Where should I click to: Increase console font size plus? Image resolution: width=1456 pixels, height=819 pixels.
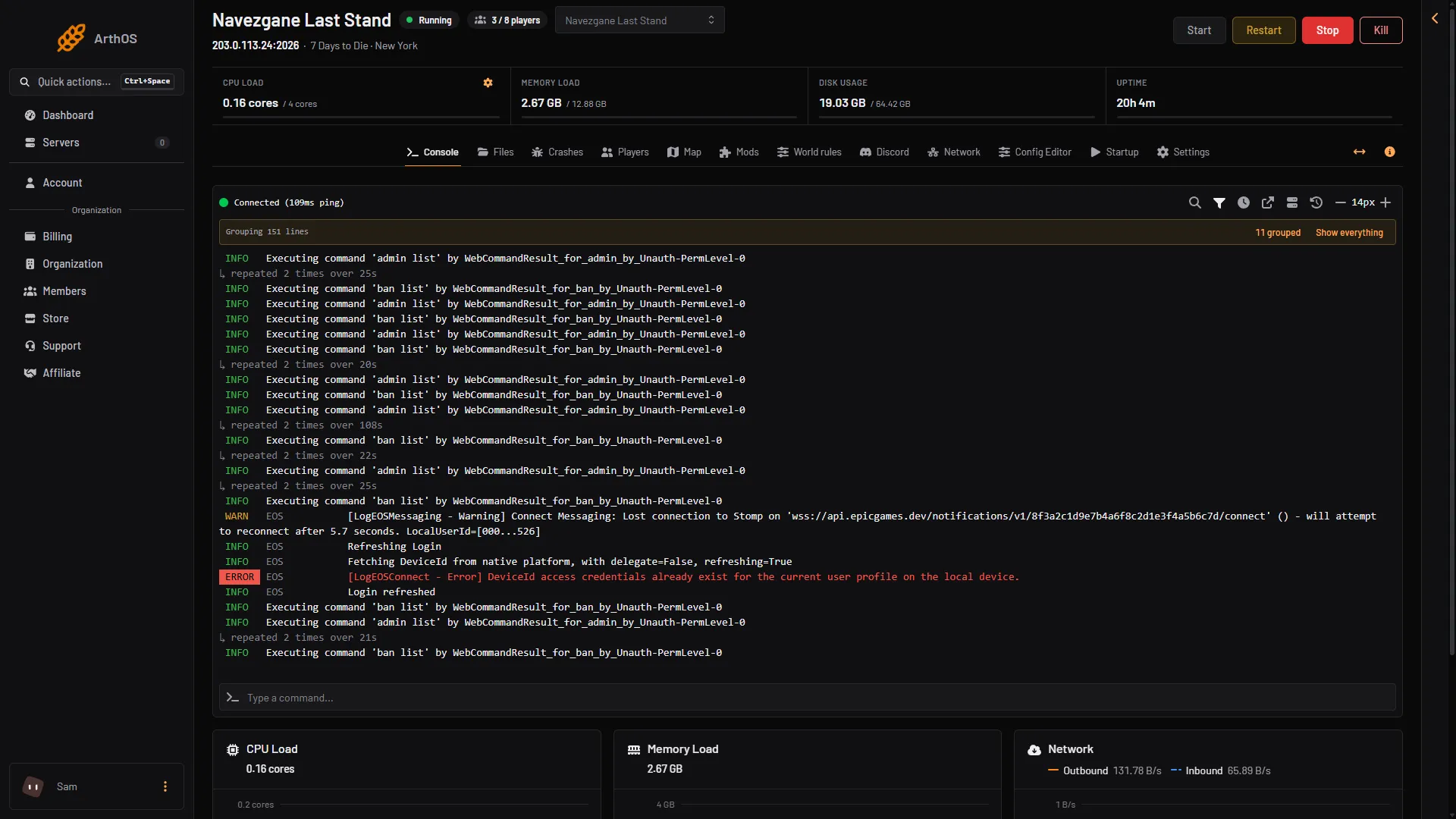(1385, 202)
